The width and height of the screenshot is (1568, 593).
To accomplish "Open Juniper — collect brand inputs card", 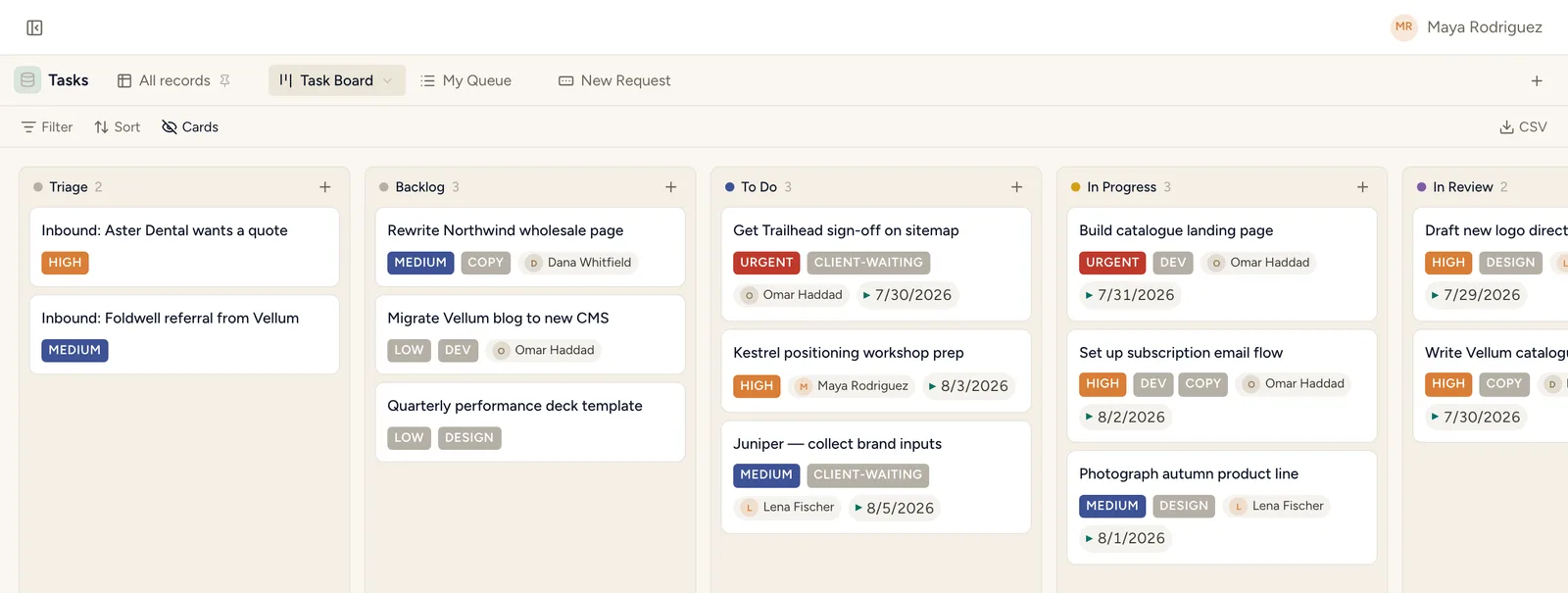I will point(876,477).
